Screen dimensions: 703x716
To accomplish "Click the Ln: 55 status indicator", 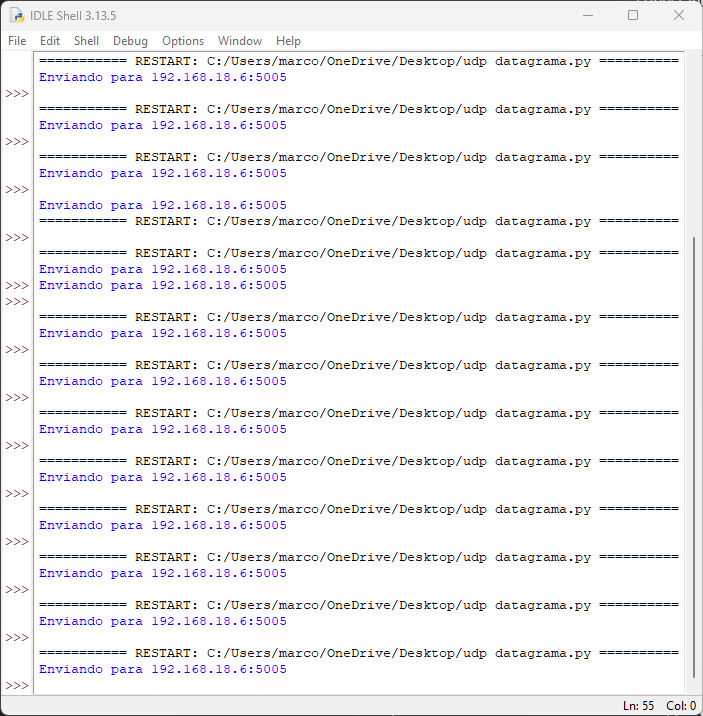I will (638, 706).
